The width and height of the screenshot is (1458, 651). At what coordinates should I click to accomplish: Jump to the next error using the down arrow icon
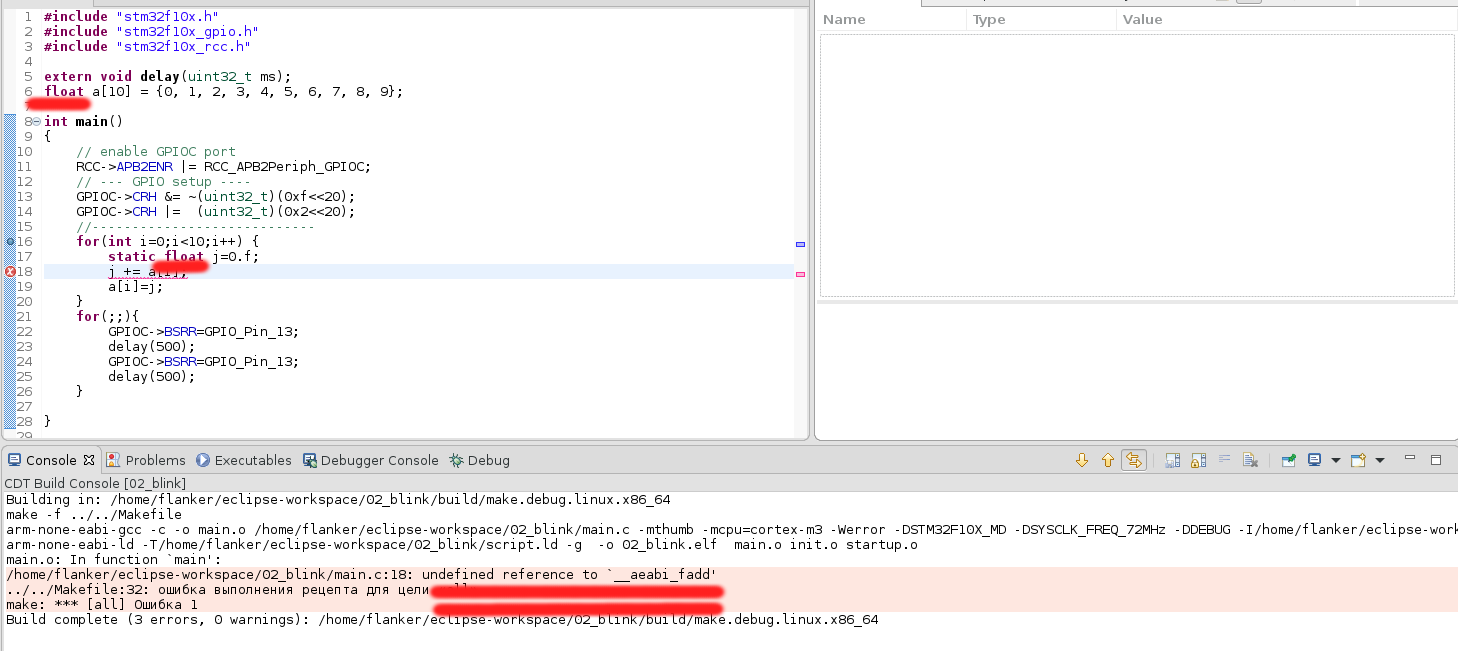1082,460
